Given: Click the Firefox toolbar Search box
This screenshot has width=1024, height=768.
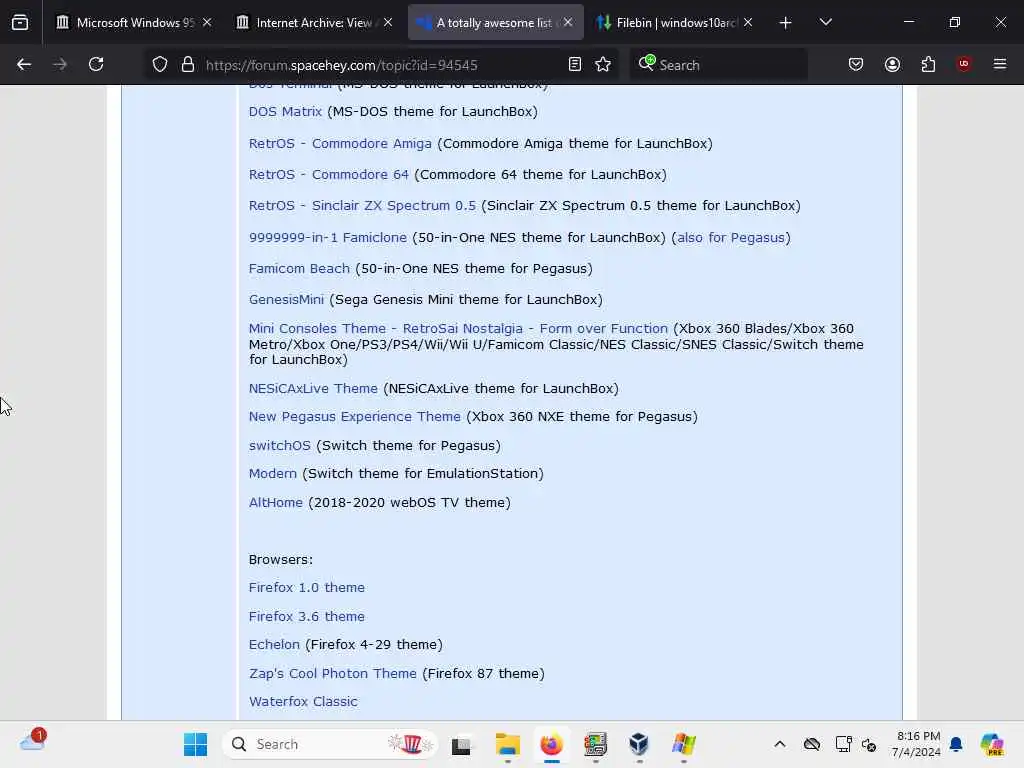Looking at the screenshot, I should (718, 65).
